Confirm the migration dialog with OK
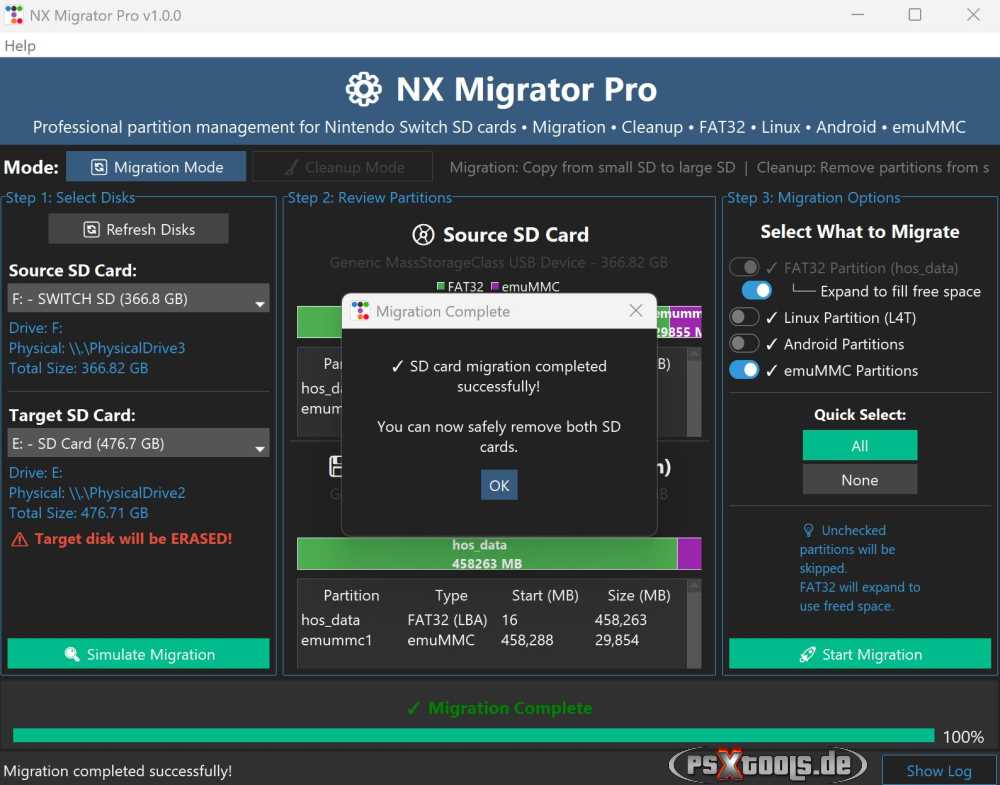 pyautogui.click(x=498, y=485)
